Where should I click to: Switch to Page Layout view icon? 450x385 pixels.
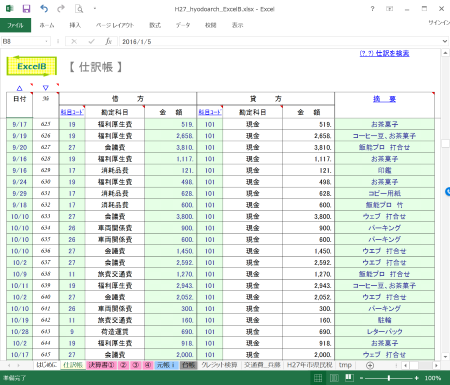[334, 378]
